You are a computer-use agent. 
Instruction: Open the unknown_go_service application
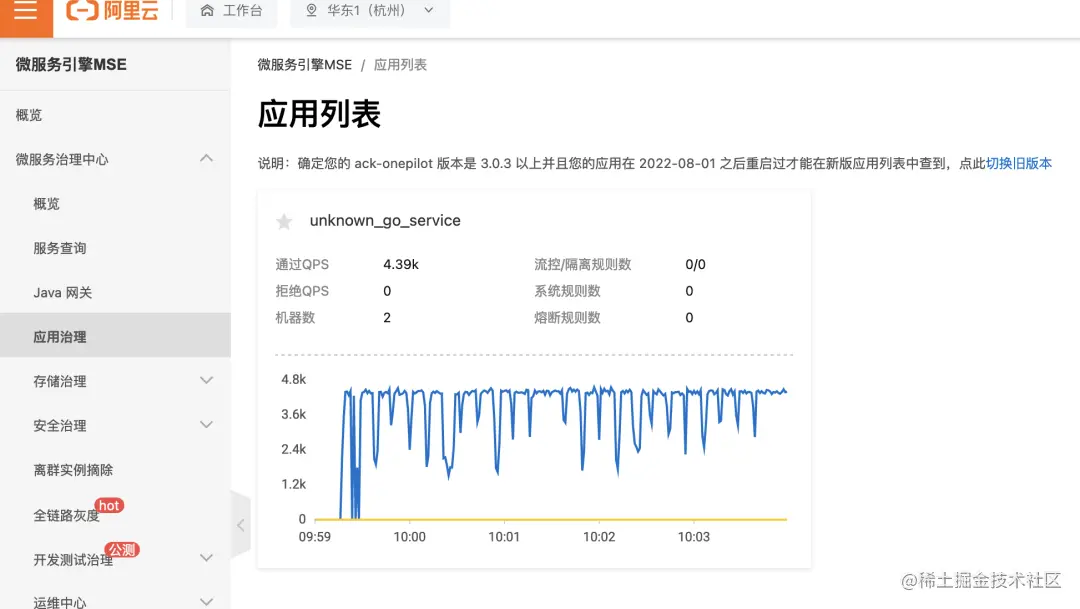(385, 220)
